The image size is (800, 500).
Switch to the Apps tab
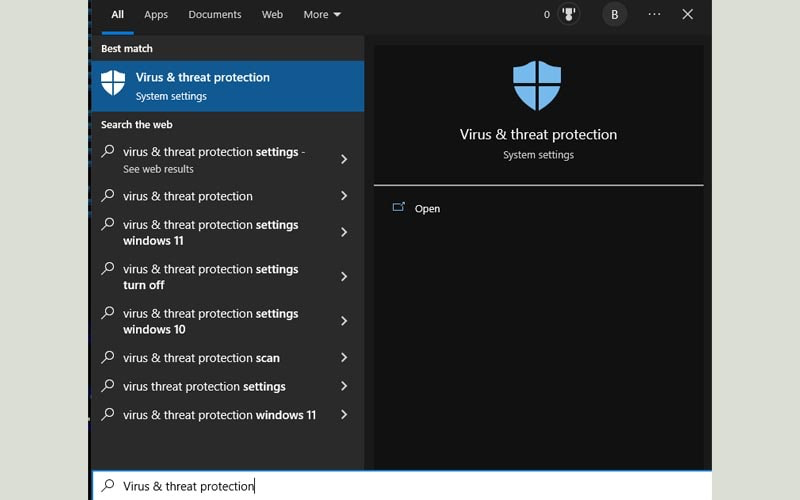(x=156, y=15)
